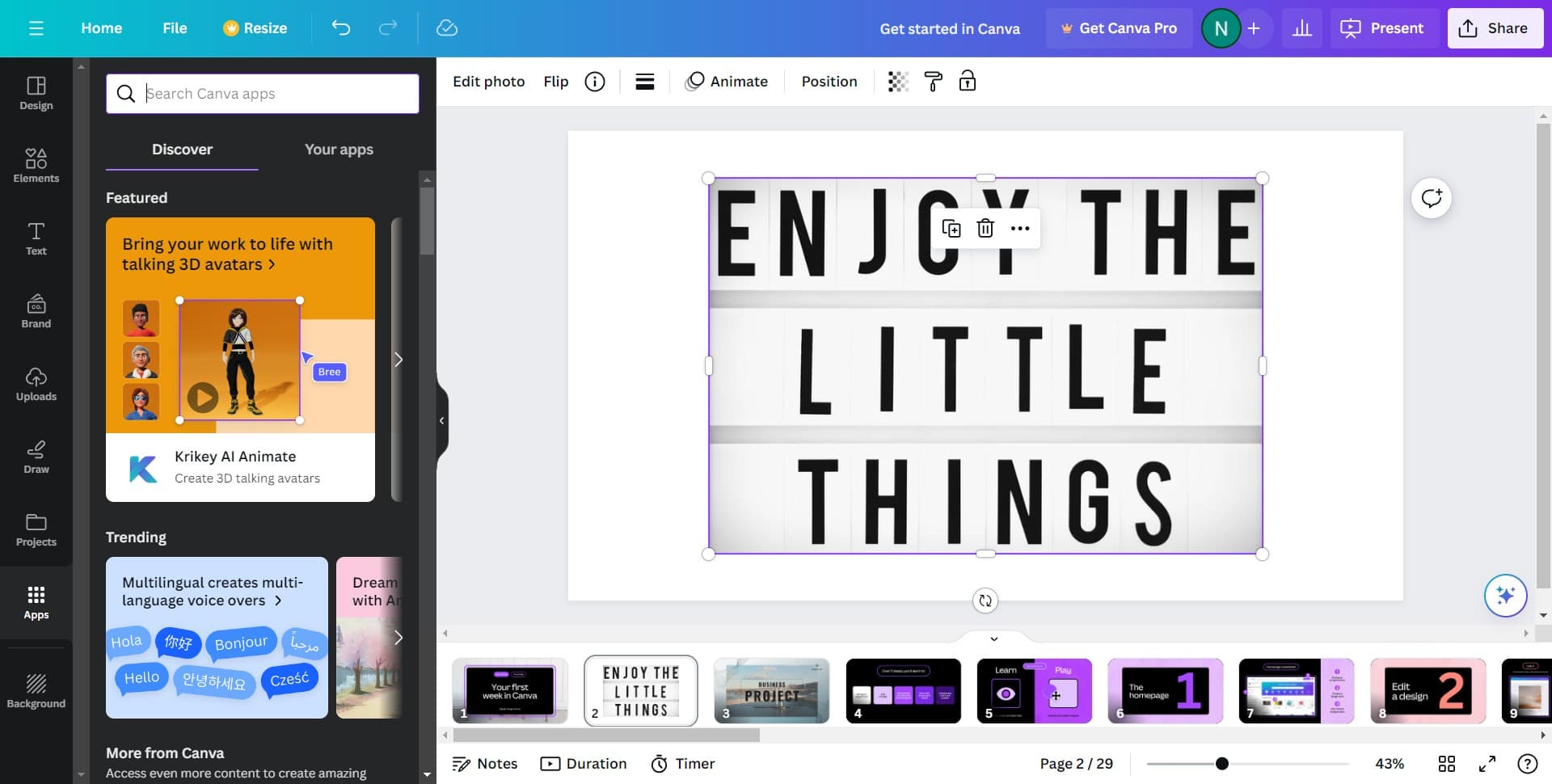1552x784 pixels.
Task: Lock the selected lightbox image
Action: (967, 81)
